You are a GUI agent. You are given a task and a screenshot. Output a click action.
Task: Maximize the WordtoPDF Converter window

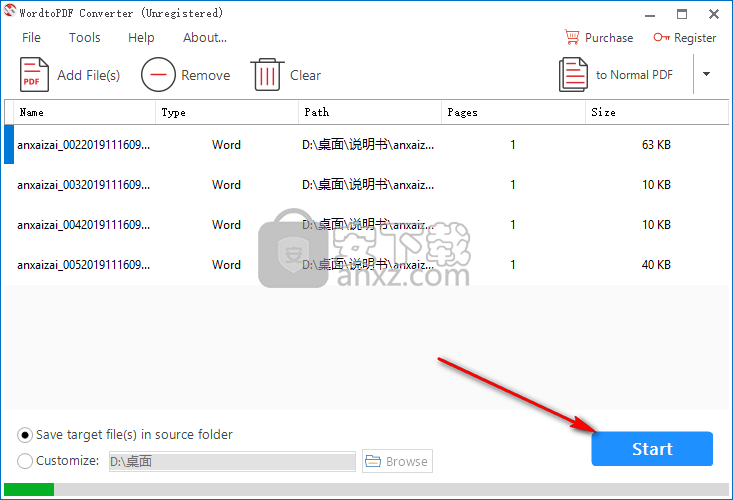click(682, 14)
